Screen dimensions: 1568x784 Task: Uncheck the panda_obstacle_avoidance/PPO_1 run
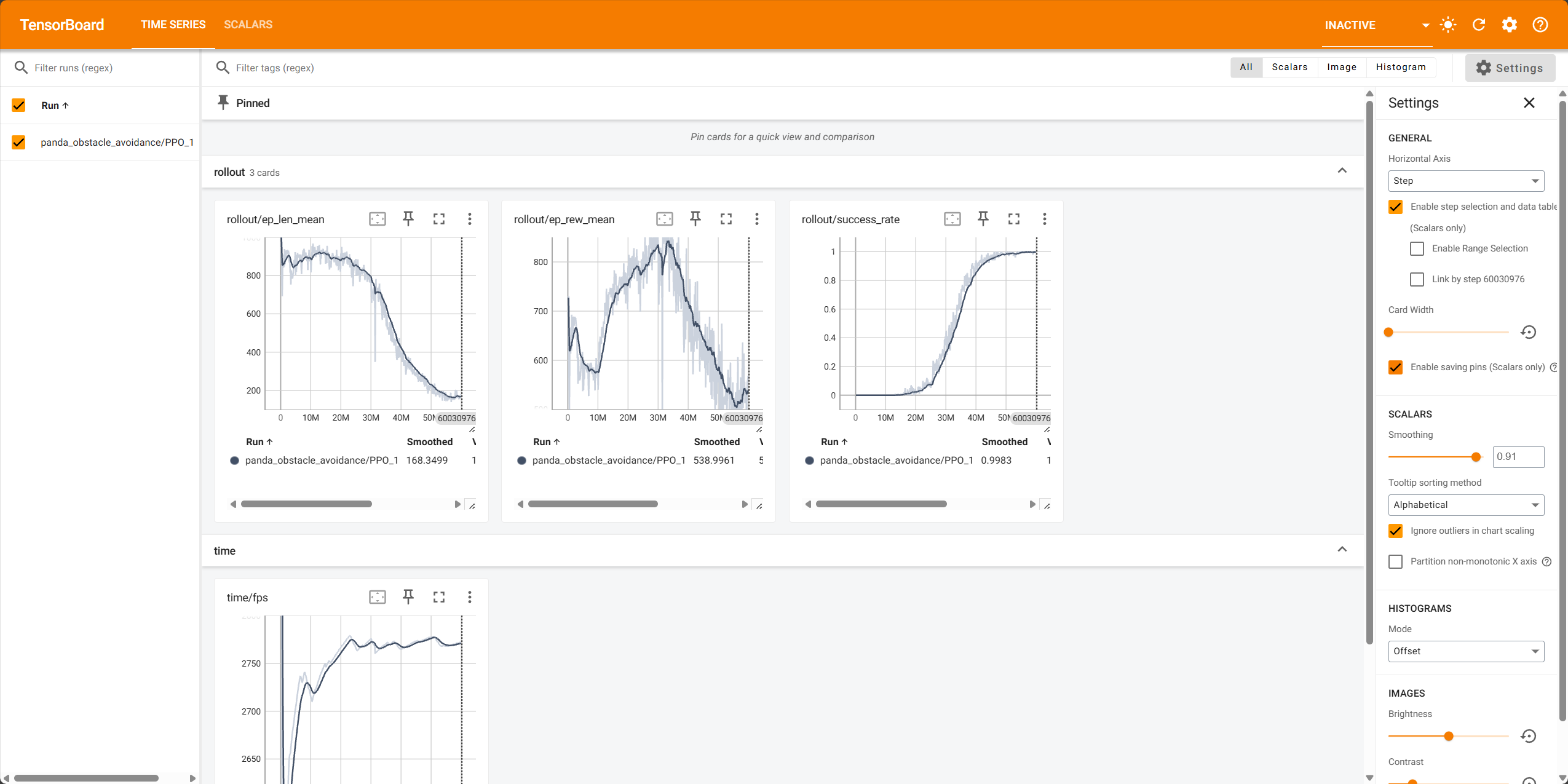18,142
